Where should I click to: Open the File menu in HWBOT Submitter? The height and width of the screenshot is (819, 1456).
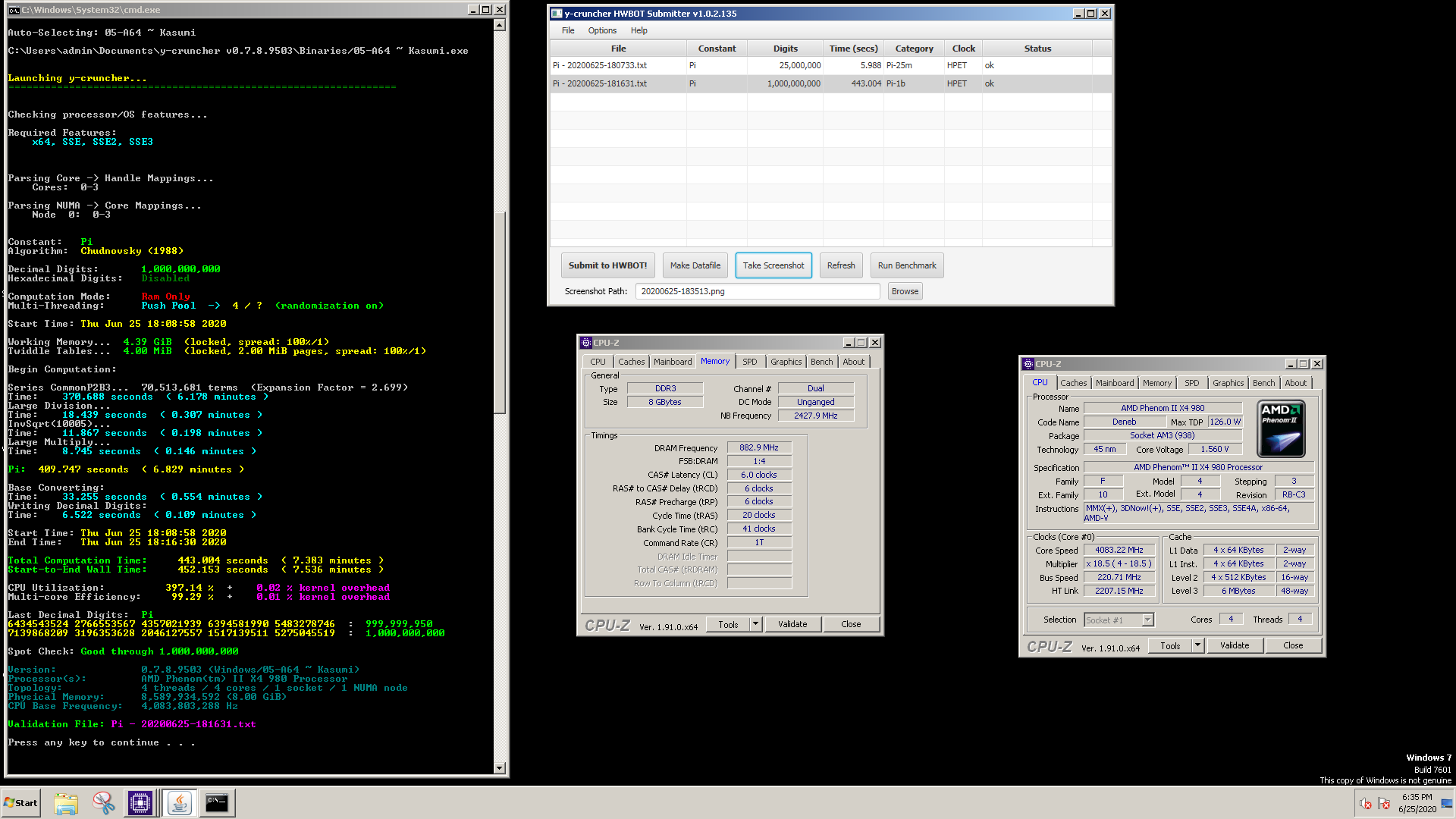pos(568,31)
